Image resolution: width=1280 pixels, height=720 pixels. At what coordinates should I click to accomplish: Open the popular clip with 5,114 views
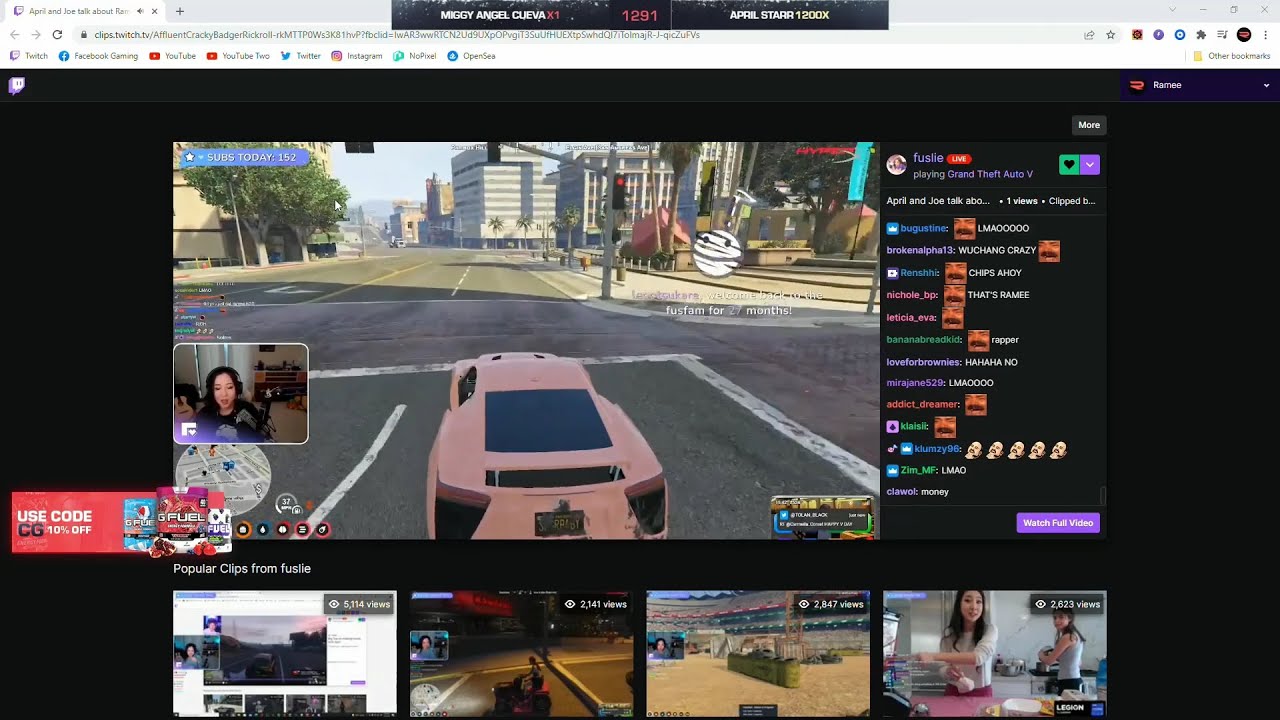tap(285, 653)
